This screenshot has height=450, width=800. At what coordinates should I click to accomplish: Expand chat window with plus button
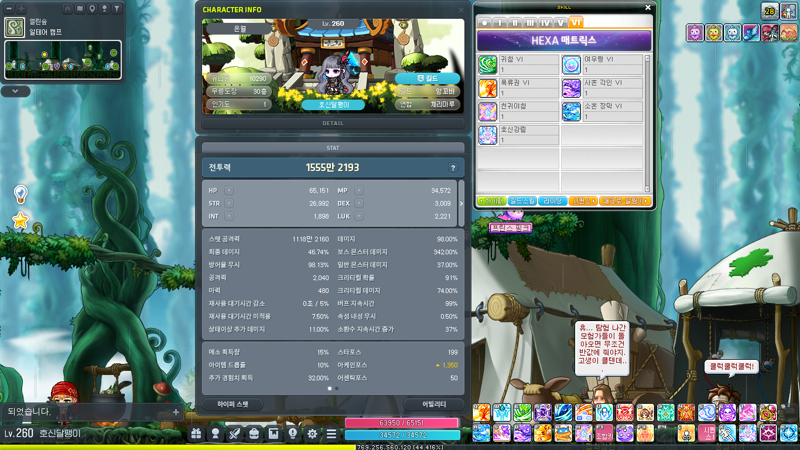pos(176,412)
